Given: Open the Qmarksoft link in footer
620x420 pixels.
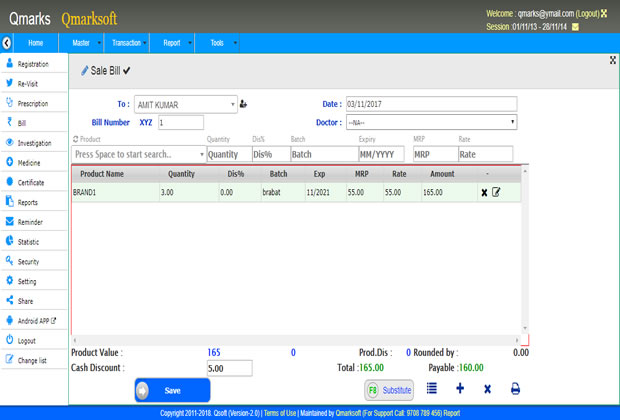Looking at the screenshot, I should 348,413.
